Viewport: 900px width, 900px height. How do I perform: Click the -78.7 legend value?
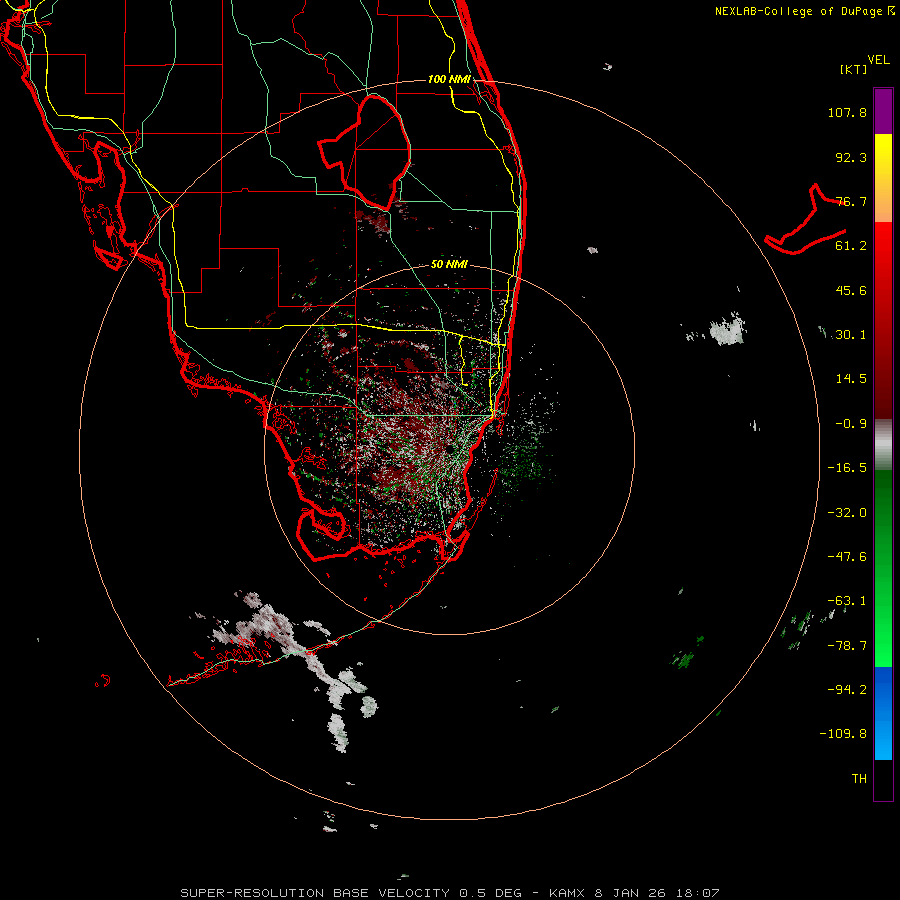coord(847,646)
